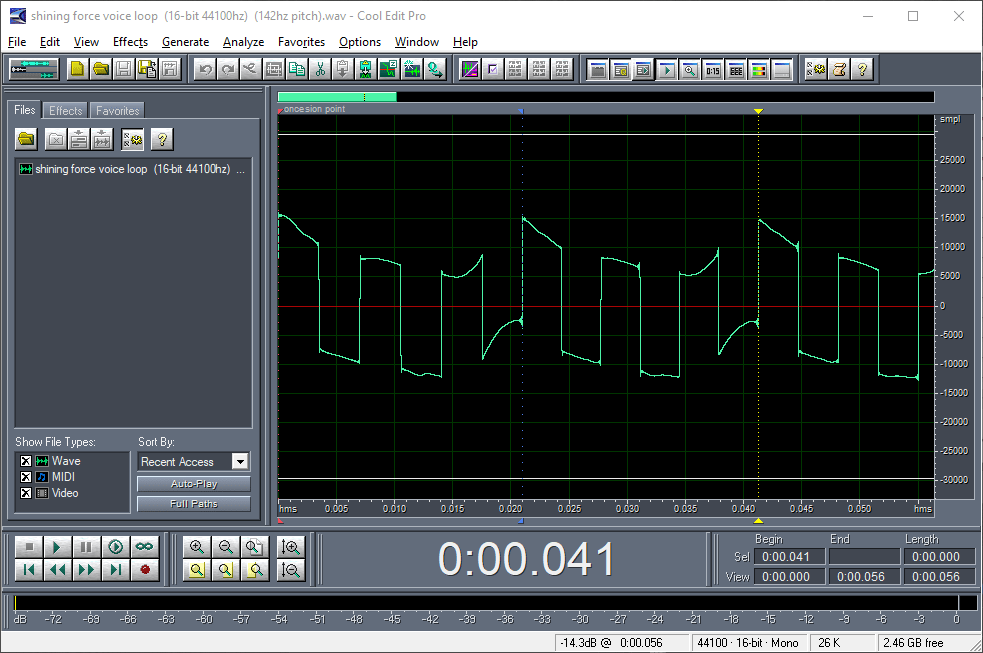The image size is (983, 653).
Task: Uncheck the Wave file type checkbox
Action: pos(26,461)
